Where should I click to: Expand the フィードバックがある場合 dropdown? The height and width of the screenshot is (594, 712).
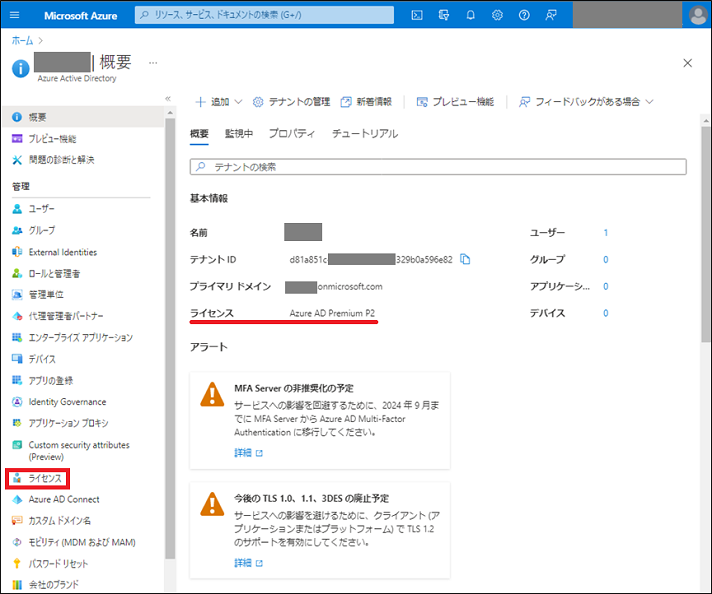(x=586, y=102)
